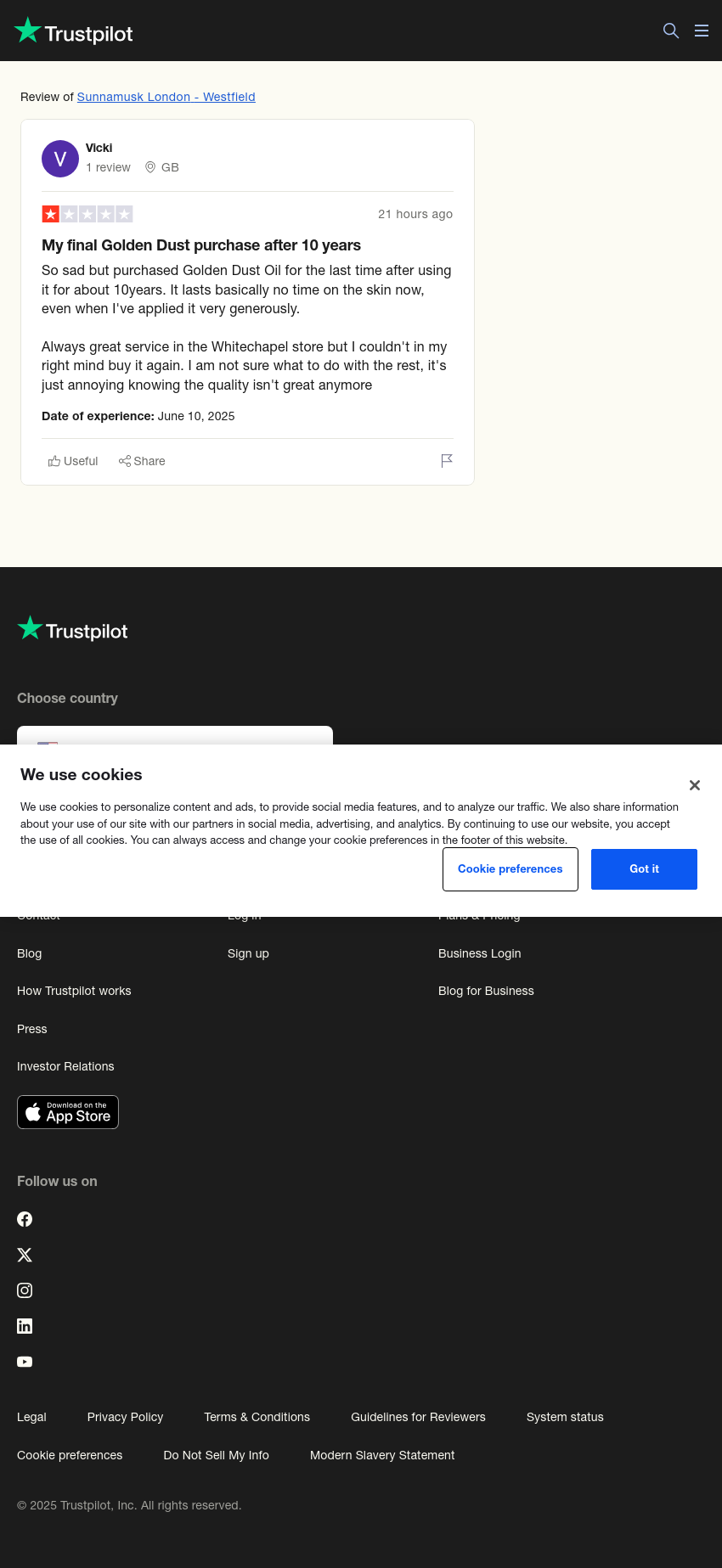Open System status link
The width and height of the screenshot is (722, 1568).
tap(565, 1417)
